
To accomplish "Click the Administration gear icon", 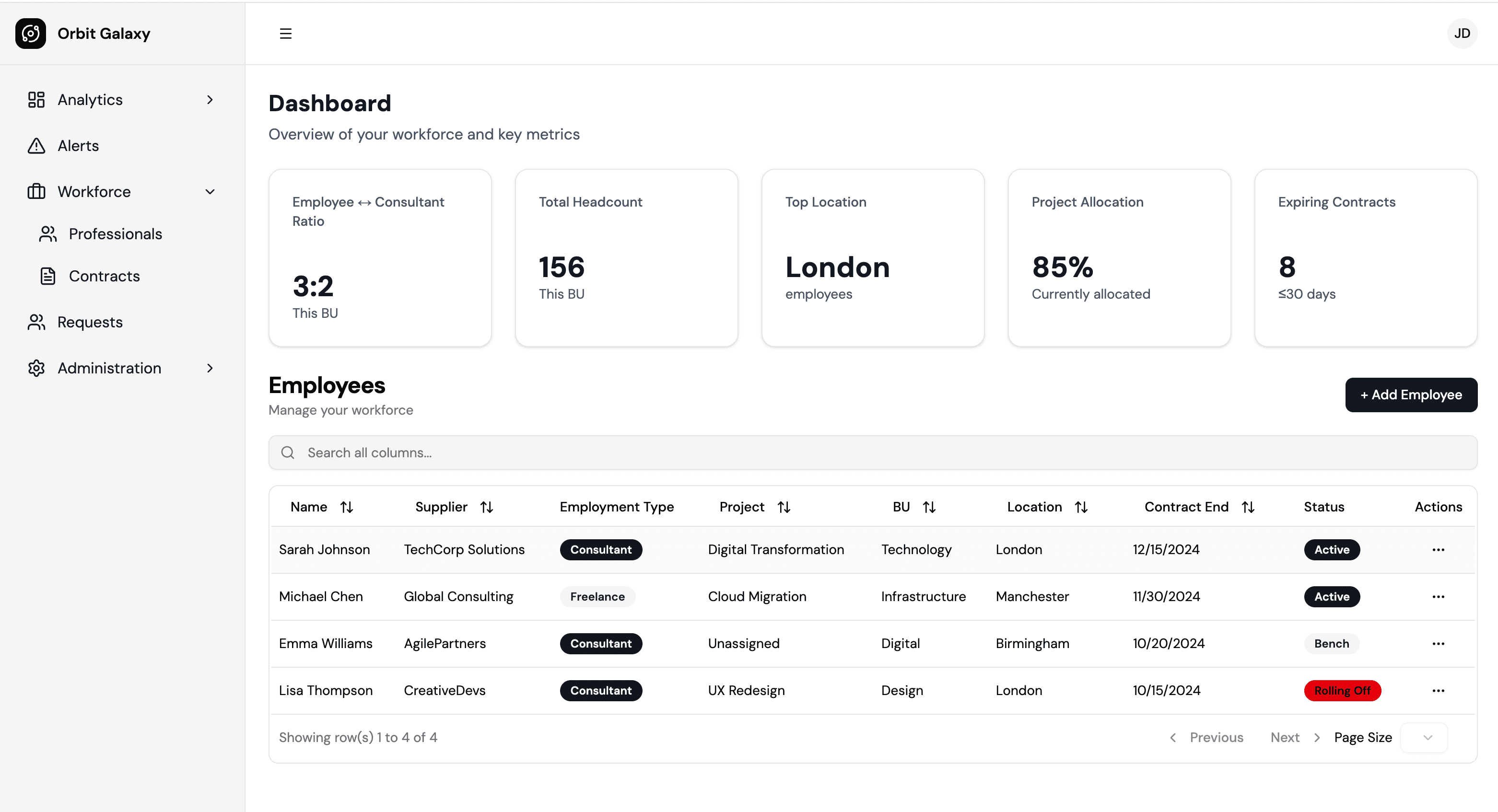I will (36, 368).
